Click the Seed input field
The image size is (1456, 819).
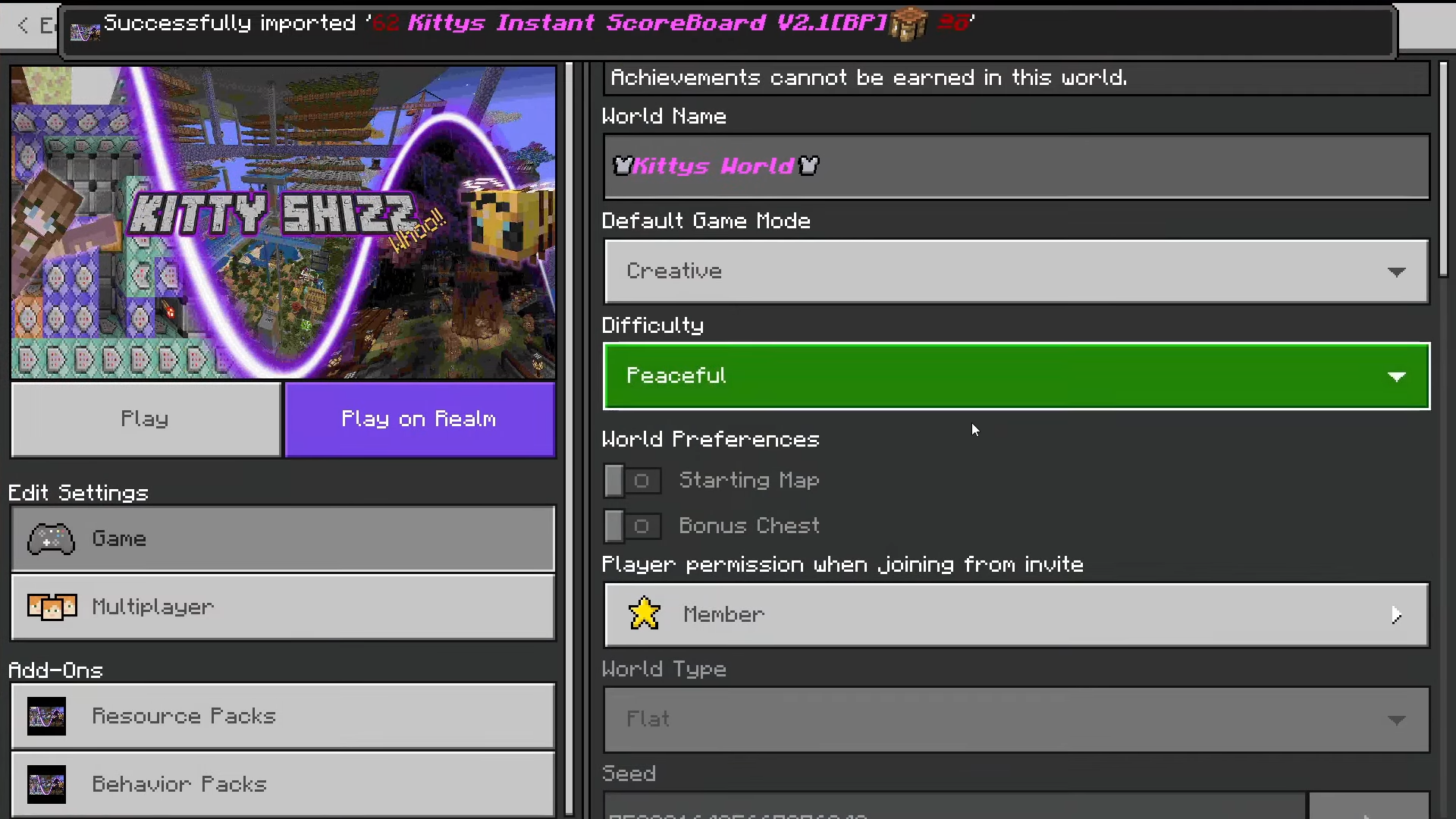(x=955, y=806)
